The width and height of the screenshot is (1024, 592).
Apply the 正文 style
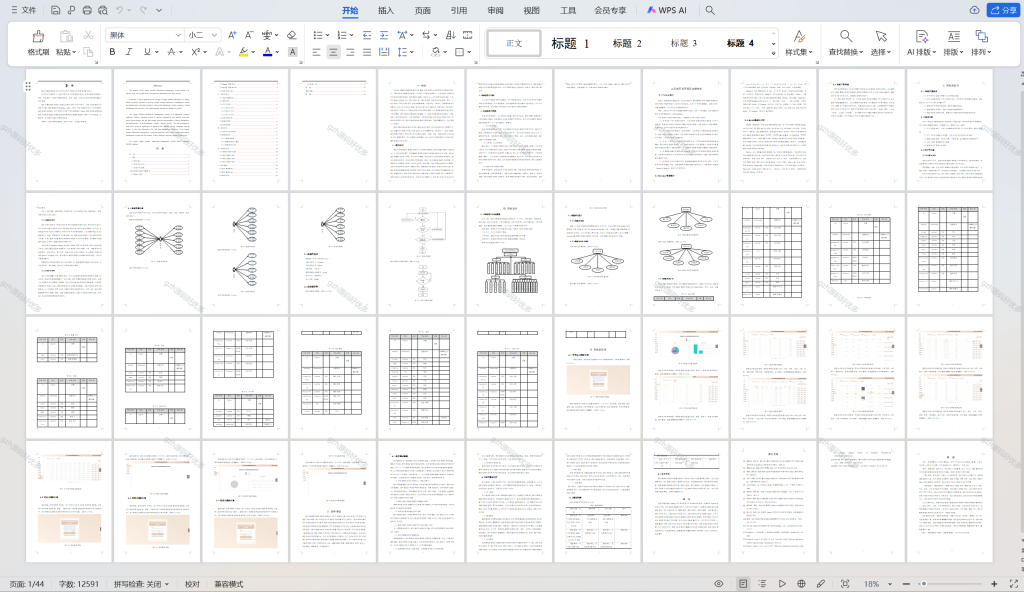coord(514,43)
